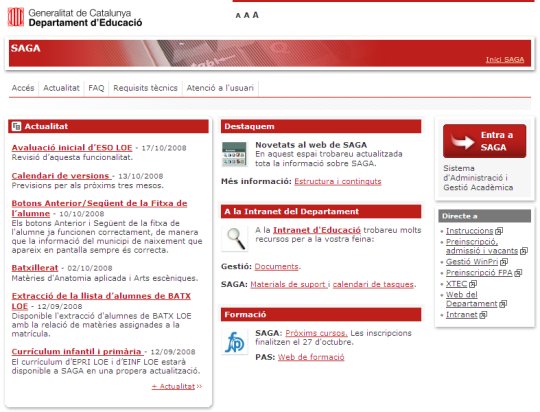Open Avaluació inicial d'ESO LOE news
This screenshot has height=412, width=540.
pyautogui.click(x=72, y=148)
